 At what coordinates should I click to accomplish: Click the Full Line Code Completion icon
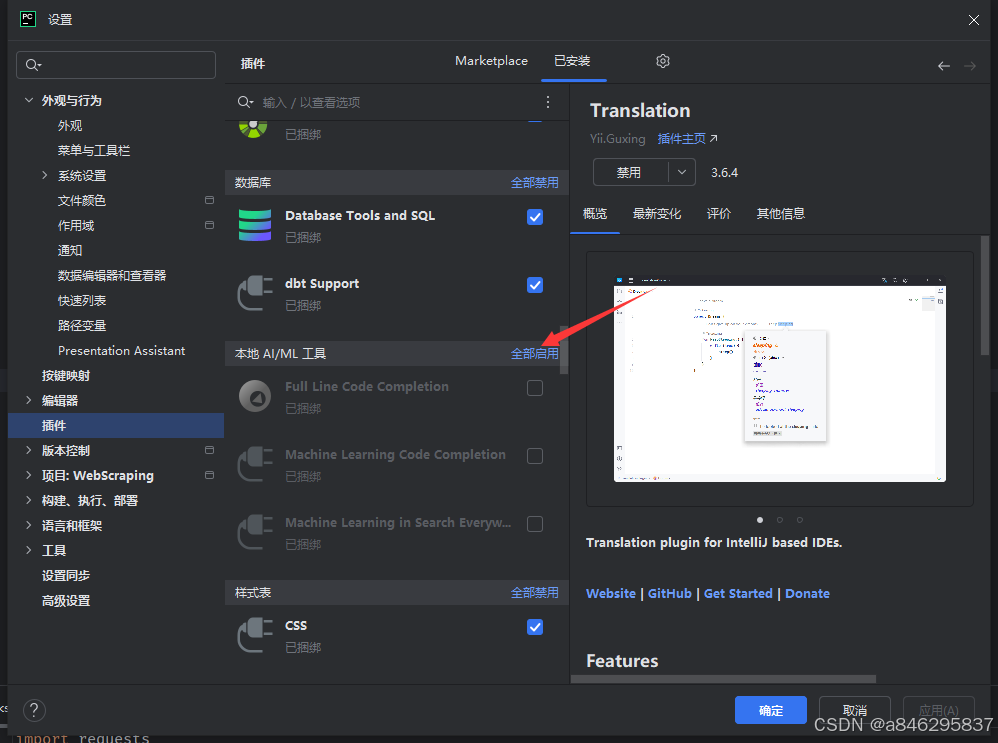(x=255, y=396)
